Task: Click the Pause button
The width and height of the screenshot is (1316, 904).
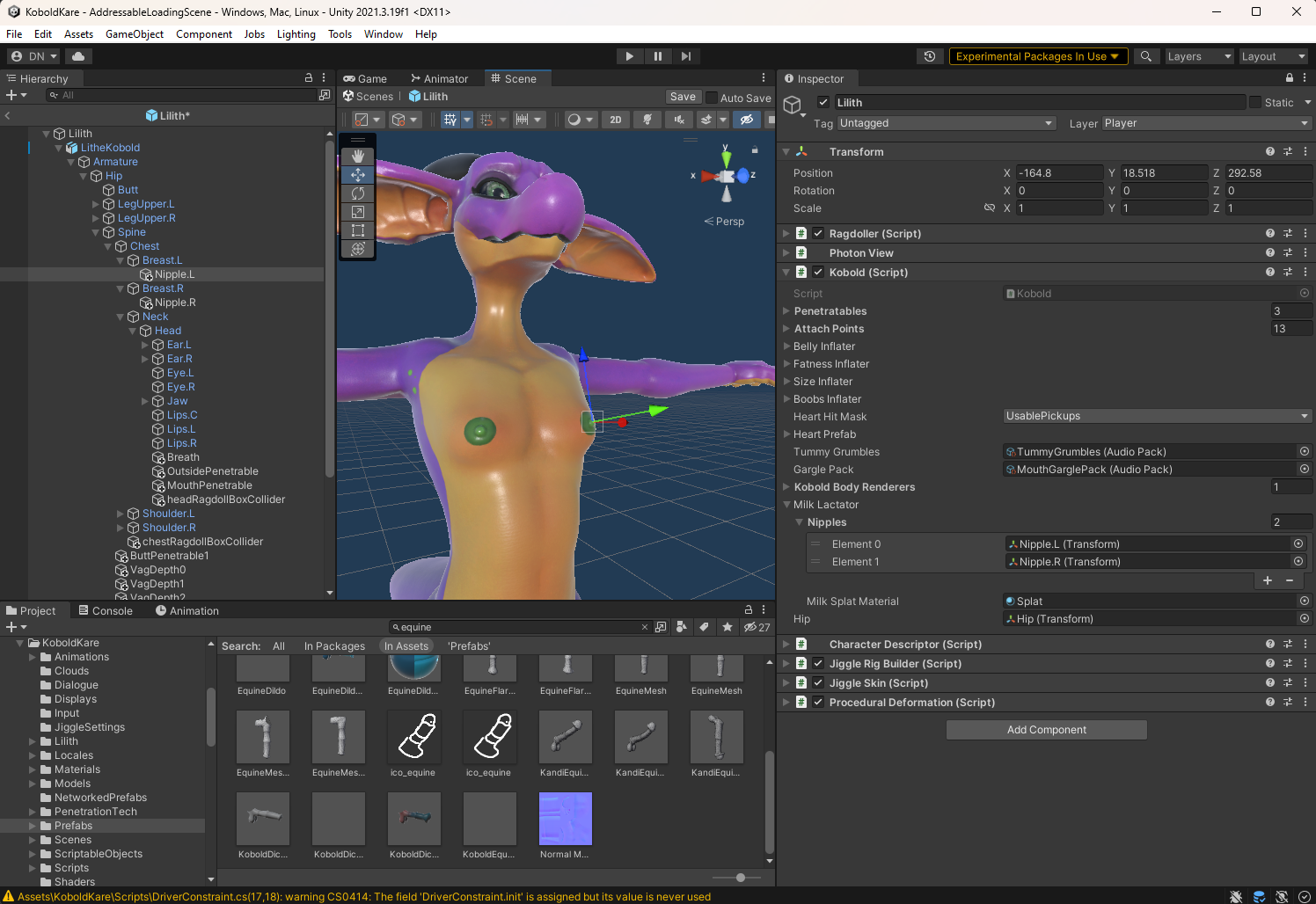Action: point(658,56)
